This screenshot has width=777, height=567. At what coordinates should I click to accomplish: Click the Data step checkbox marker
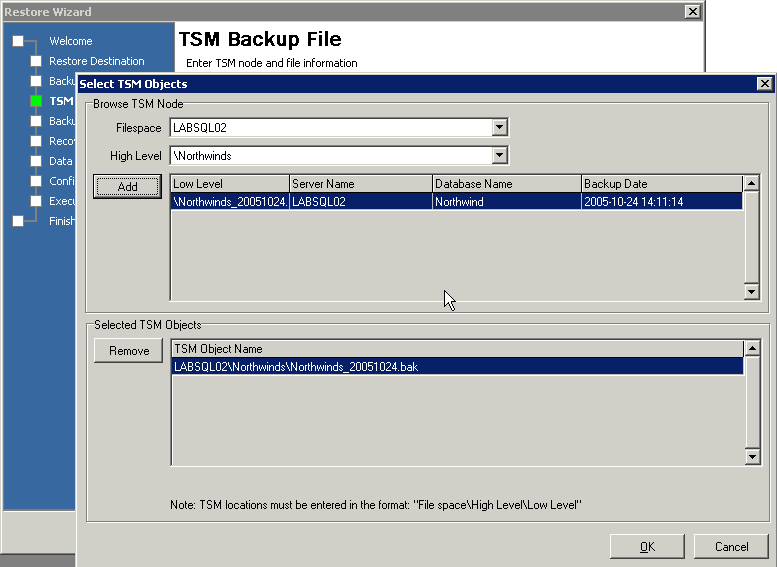36,161
